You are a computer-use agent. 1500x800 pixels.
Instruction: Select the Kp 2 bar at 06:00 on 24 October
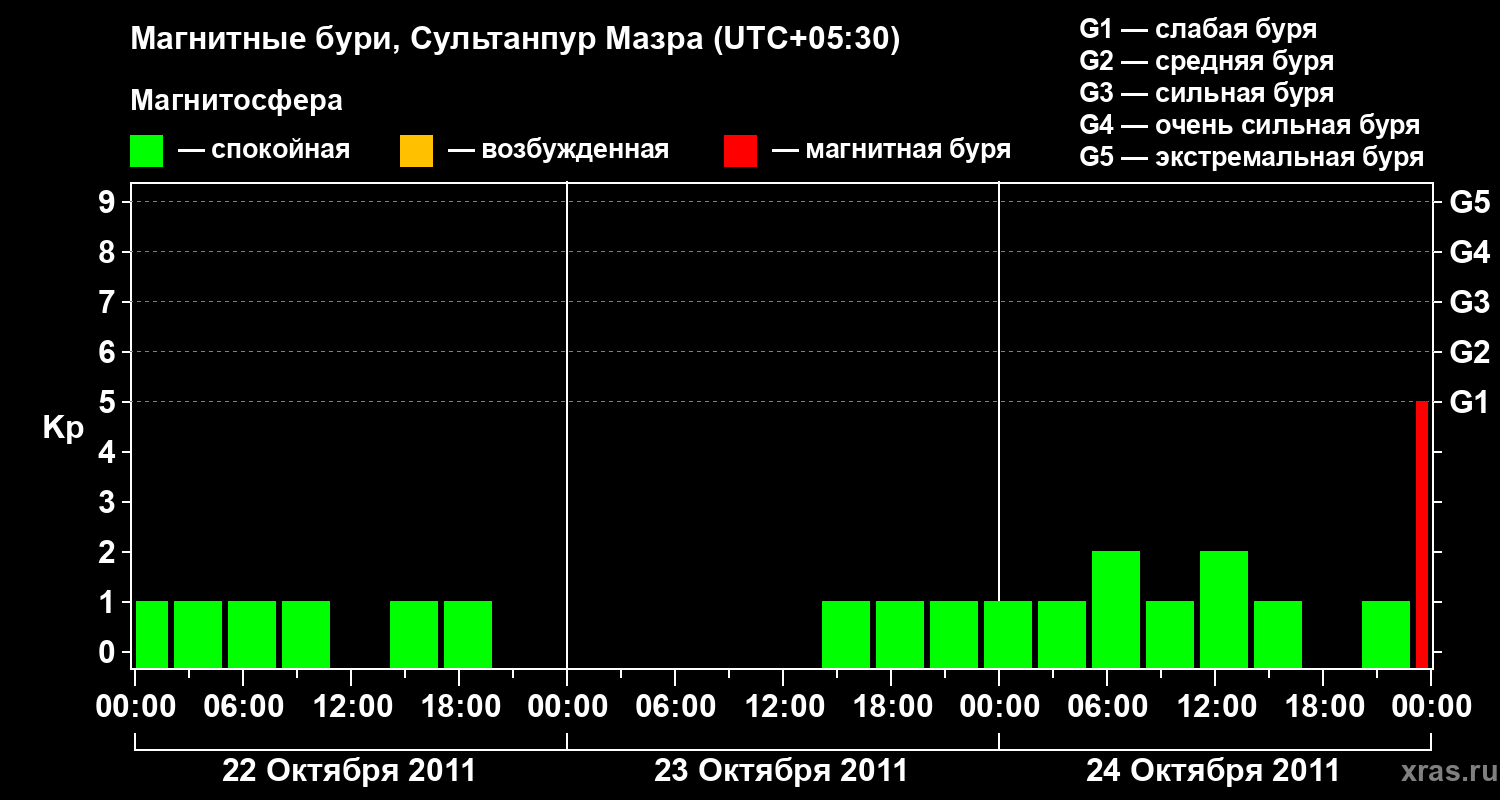tap(1116, 610)
